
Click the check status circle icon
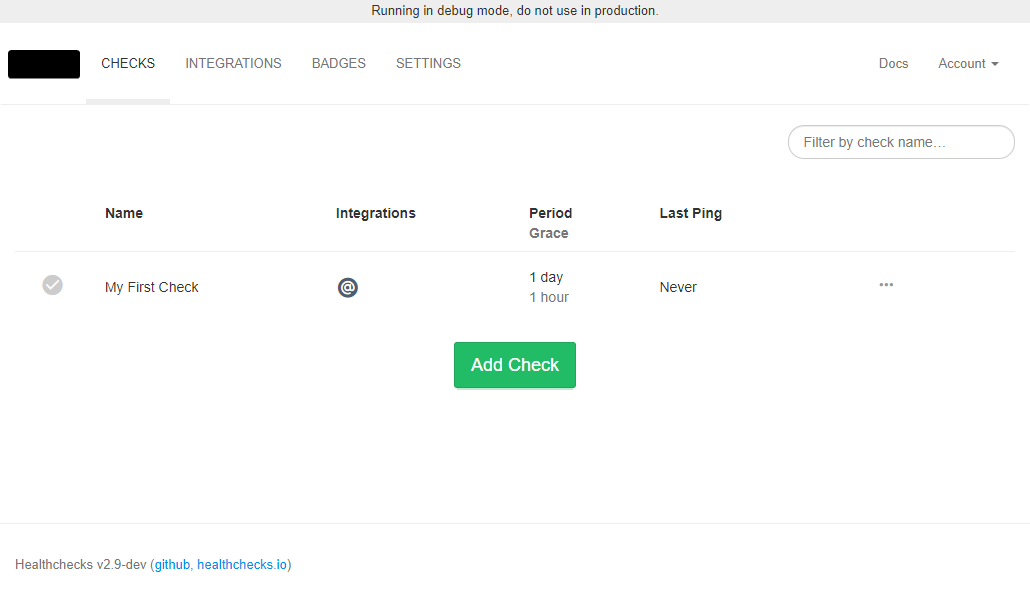(52, 285)
